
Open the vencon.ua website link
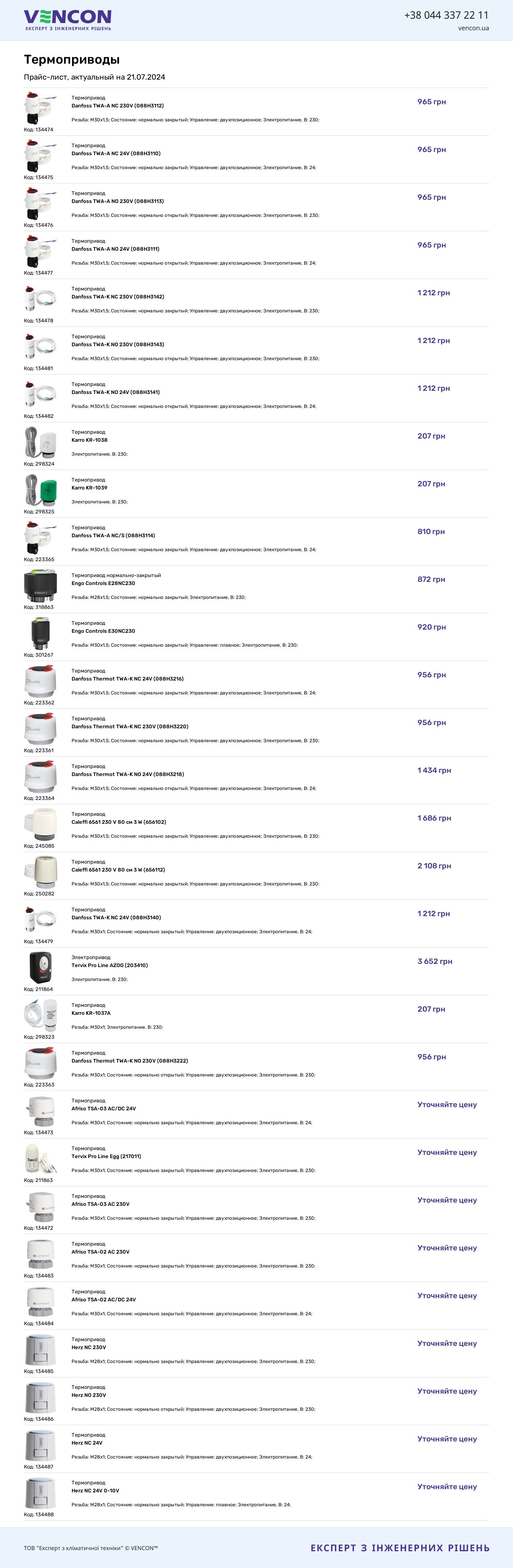474,28
